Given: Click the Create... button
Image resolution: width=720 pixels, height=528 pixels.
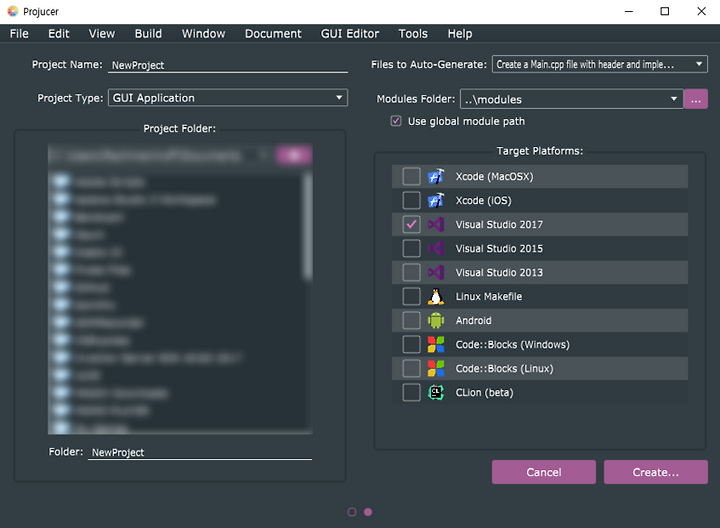Looking at the screenshot, I should (656, 472).
